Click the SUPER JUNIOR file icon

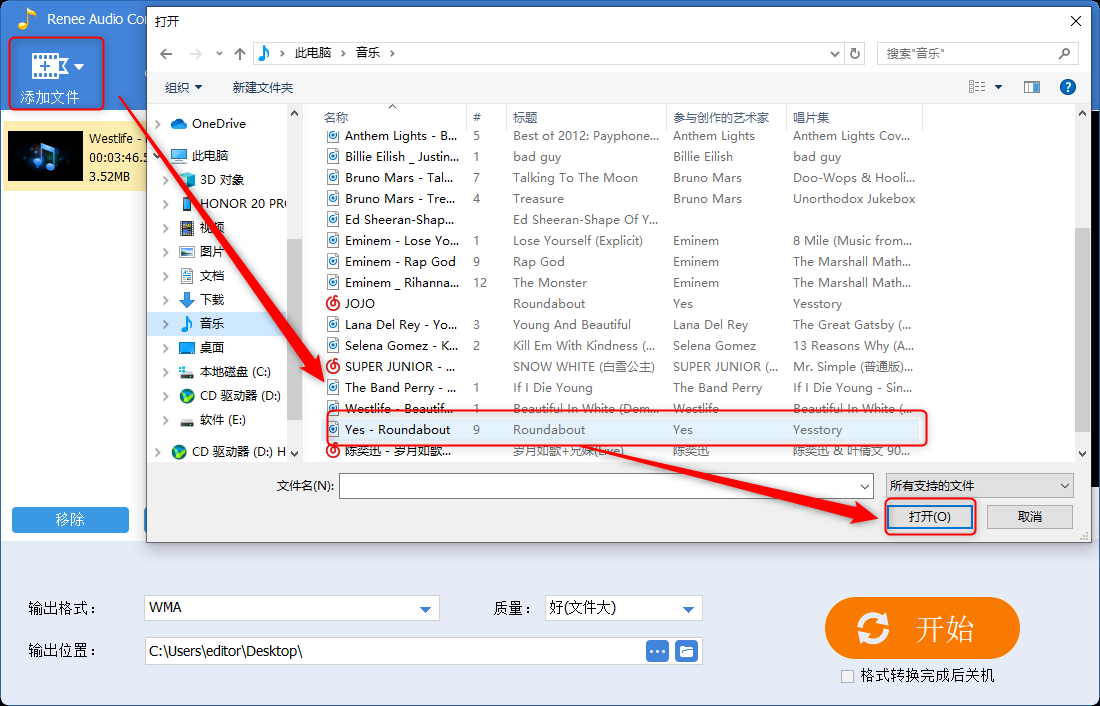[x=333, y=366]
